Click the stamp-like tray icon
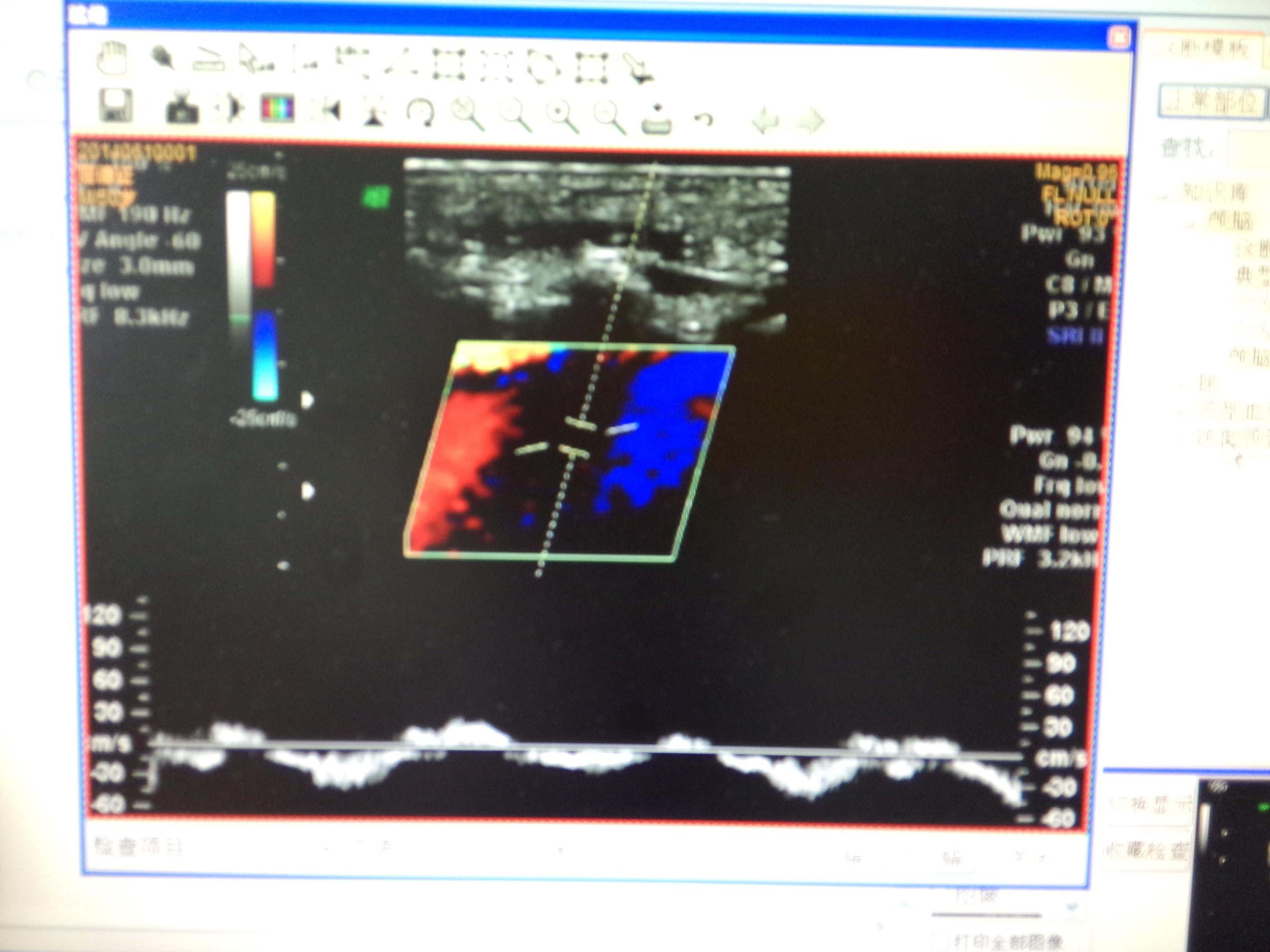The height and width of the screenshot is (952, 1270). click(656, 119)
